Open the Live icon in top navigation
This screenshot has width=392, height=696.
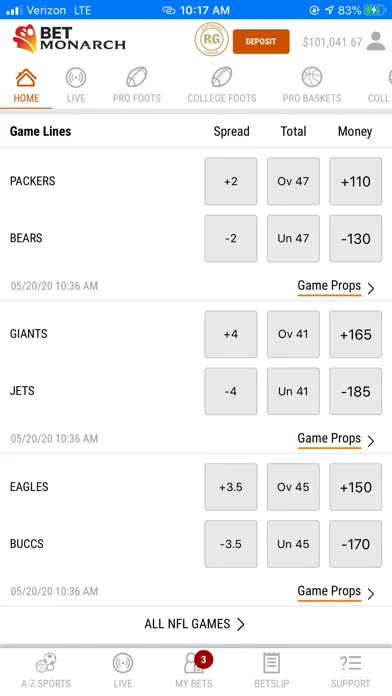click(x=76, y=78)
